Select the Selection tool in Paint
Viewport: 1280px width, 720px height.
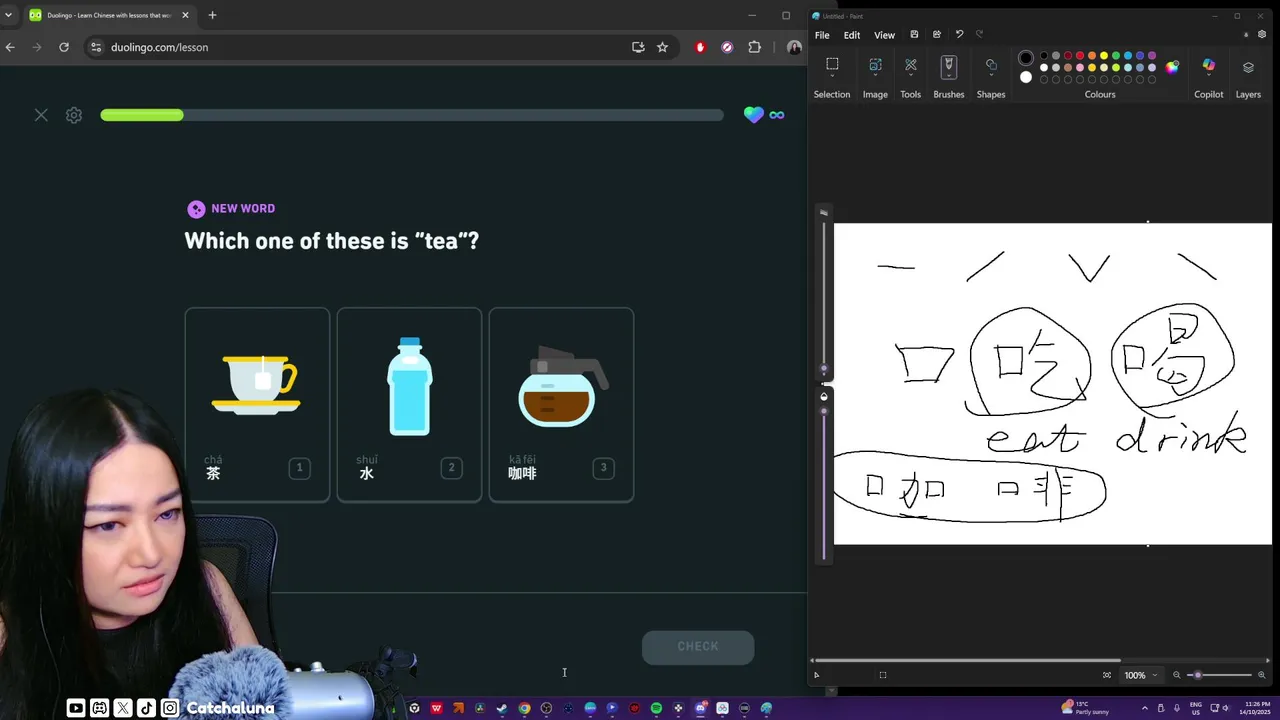click(x=832, y=65)
